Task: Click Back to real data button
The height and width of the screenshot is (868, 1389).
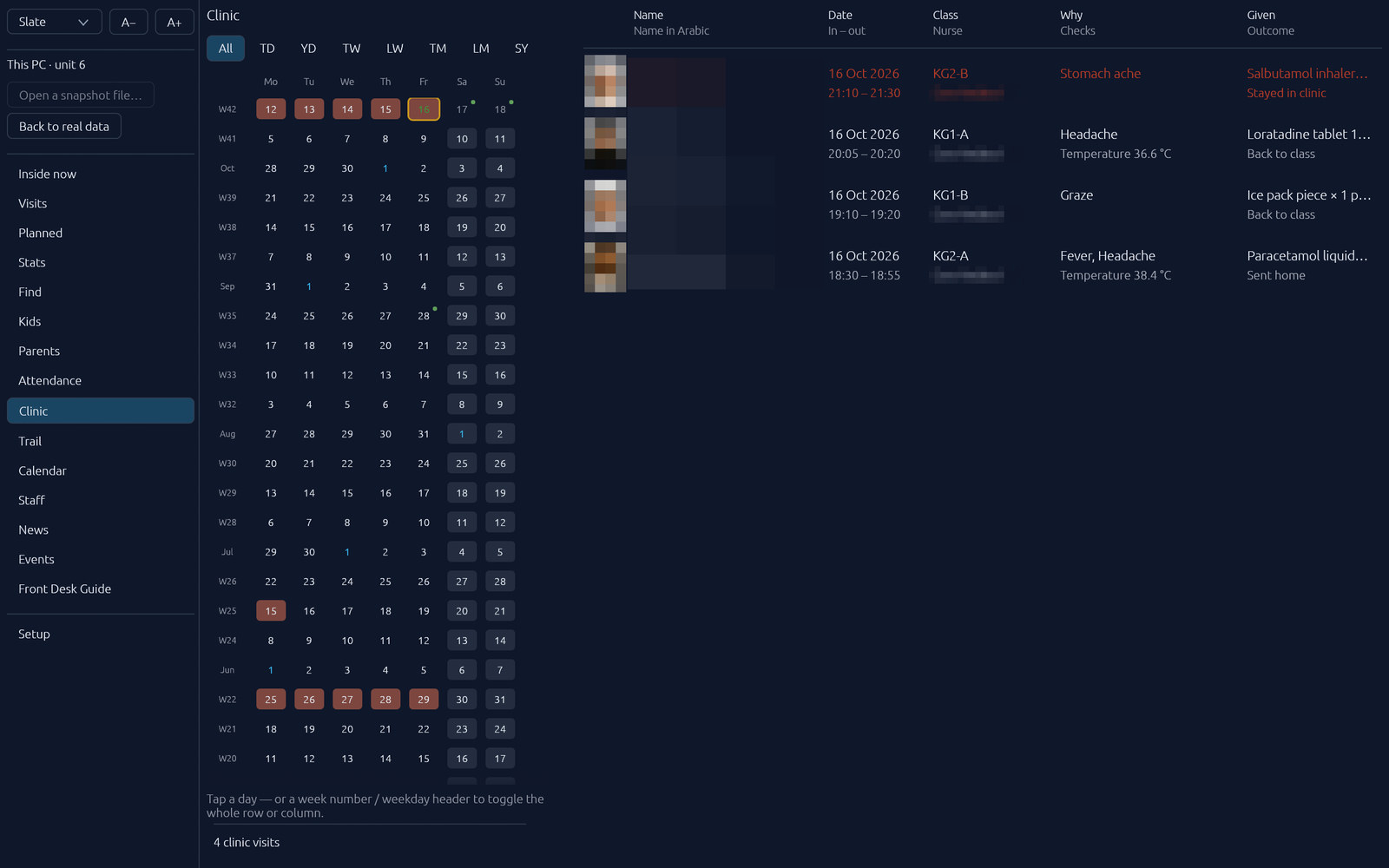Action: tap(64, 127)
